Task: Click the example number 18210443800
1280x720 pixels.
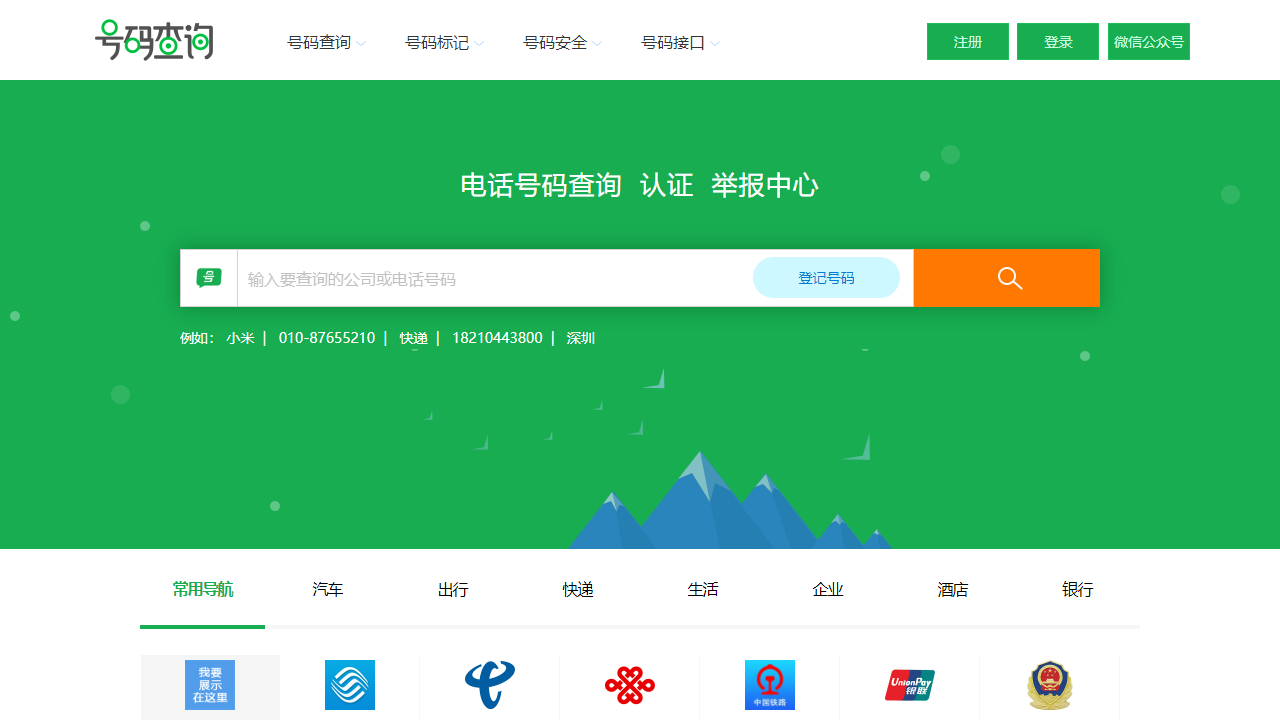Action: (x=497, y=338)
